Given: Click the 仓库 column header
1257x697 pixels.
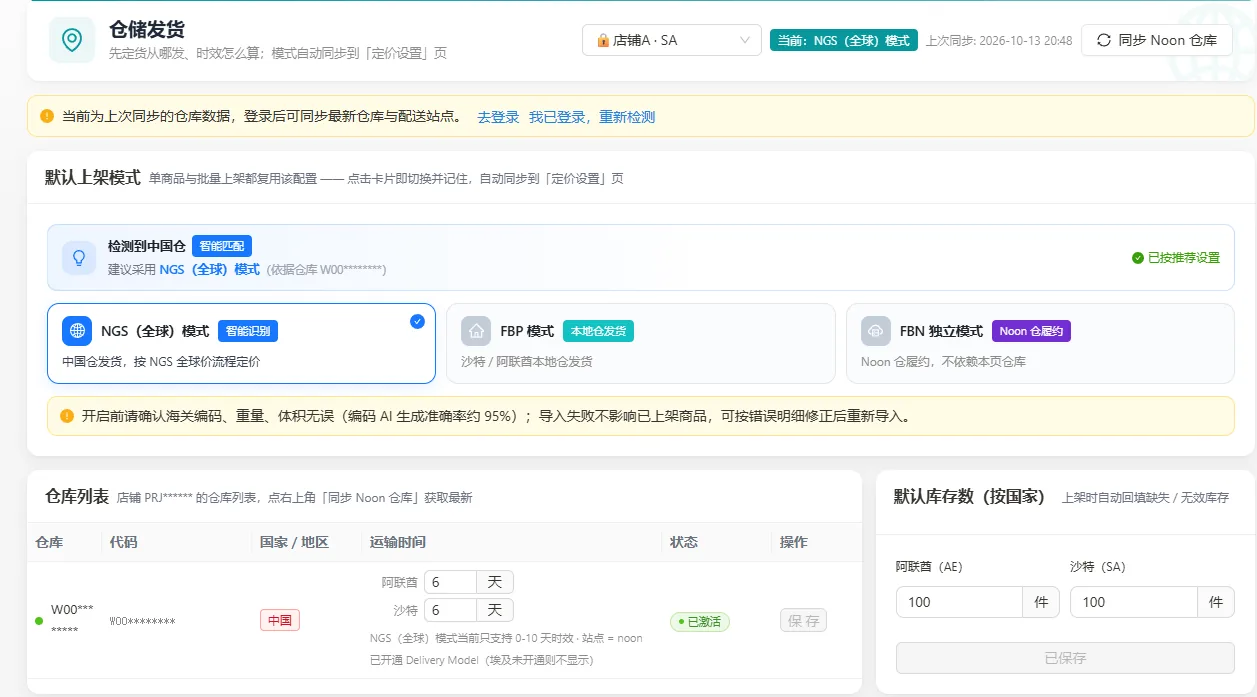Looking at the screenshot, I should click(49, 542).
